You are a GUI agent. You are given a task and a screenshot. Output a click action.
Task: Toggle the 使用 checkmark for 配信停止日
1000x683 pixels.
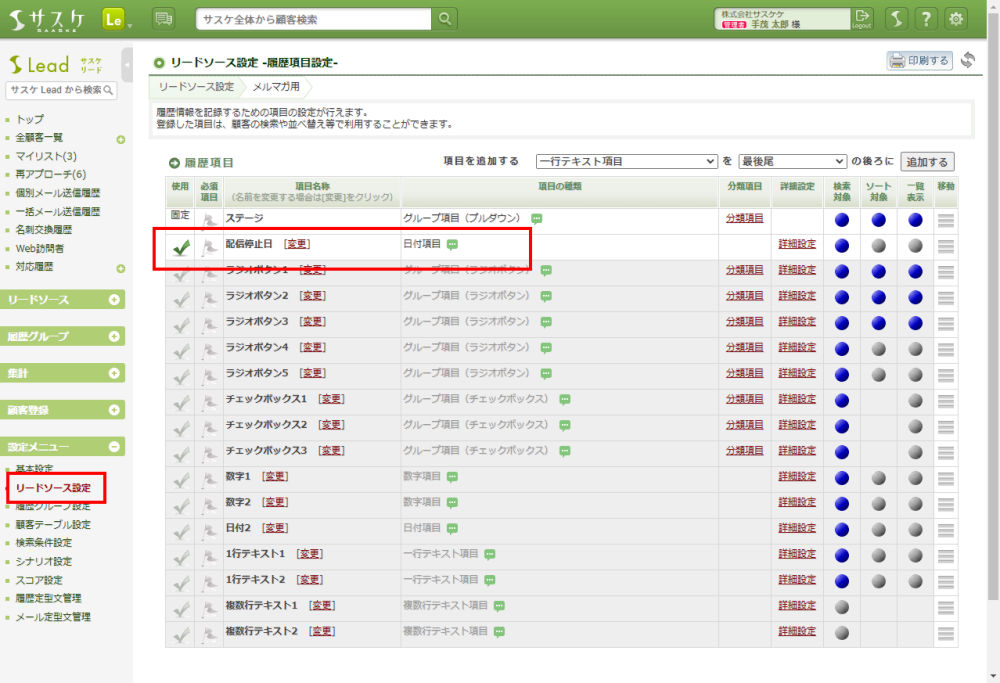pyautogui.click(x=181, y=246)
